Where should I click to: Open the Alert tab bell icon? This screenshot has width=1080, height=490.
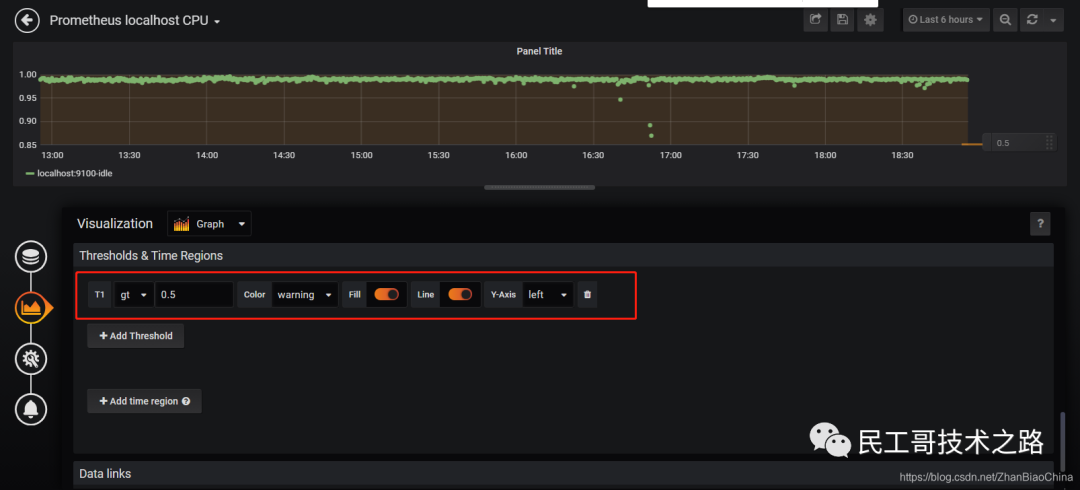point(31,409)
